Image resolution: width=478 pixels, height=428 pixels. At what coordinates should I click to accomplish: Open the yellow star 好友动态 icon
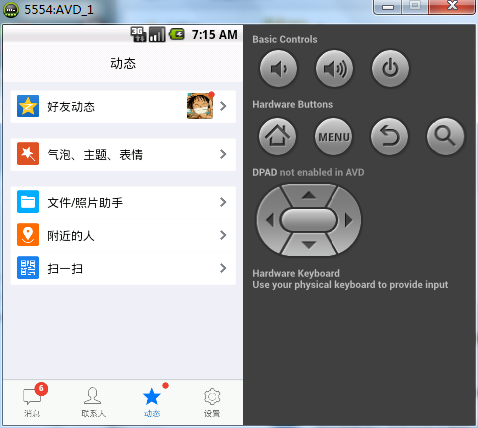pos(28,106)
